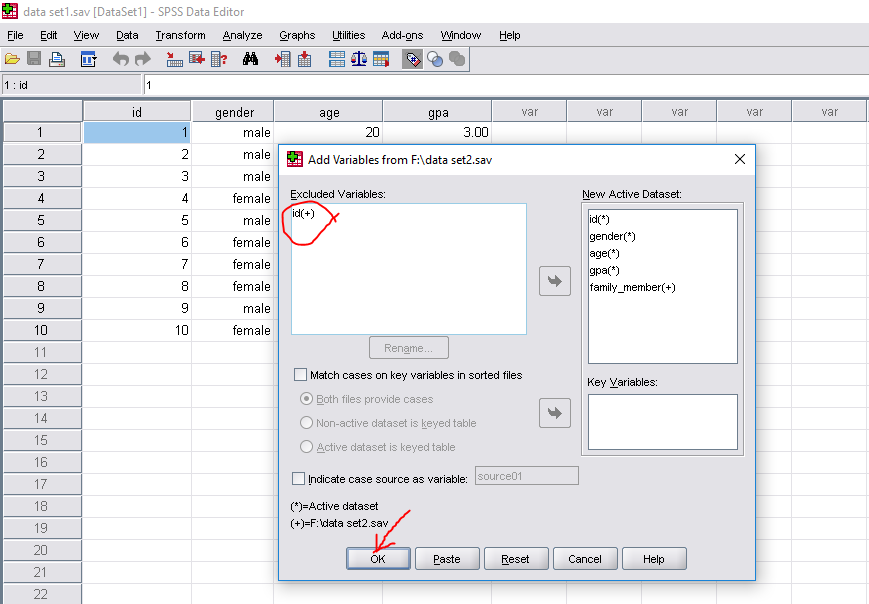Select id(*) in New Active Dataset
This screenshot has height=604, width=869.
pyautogui.click(x=599, y=219)
